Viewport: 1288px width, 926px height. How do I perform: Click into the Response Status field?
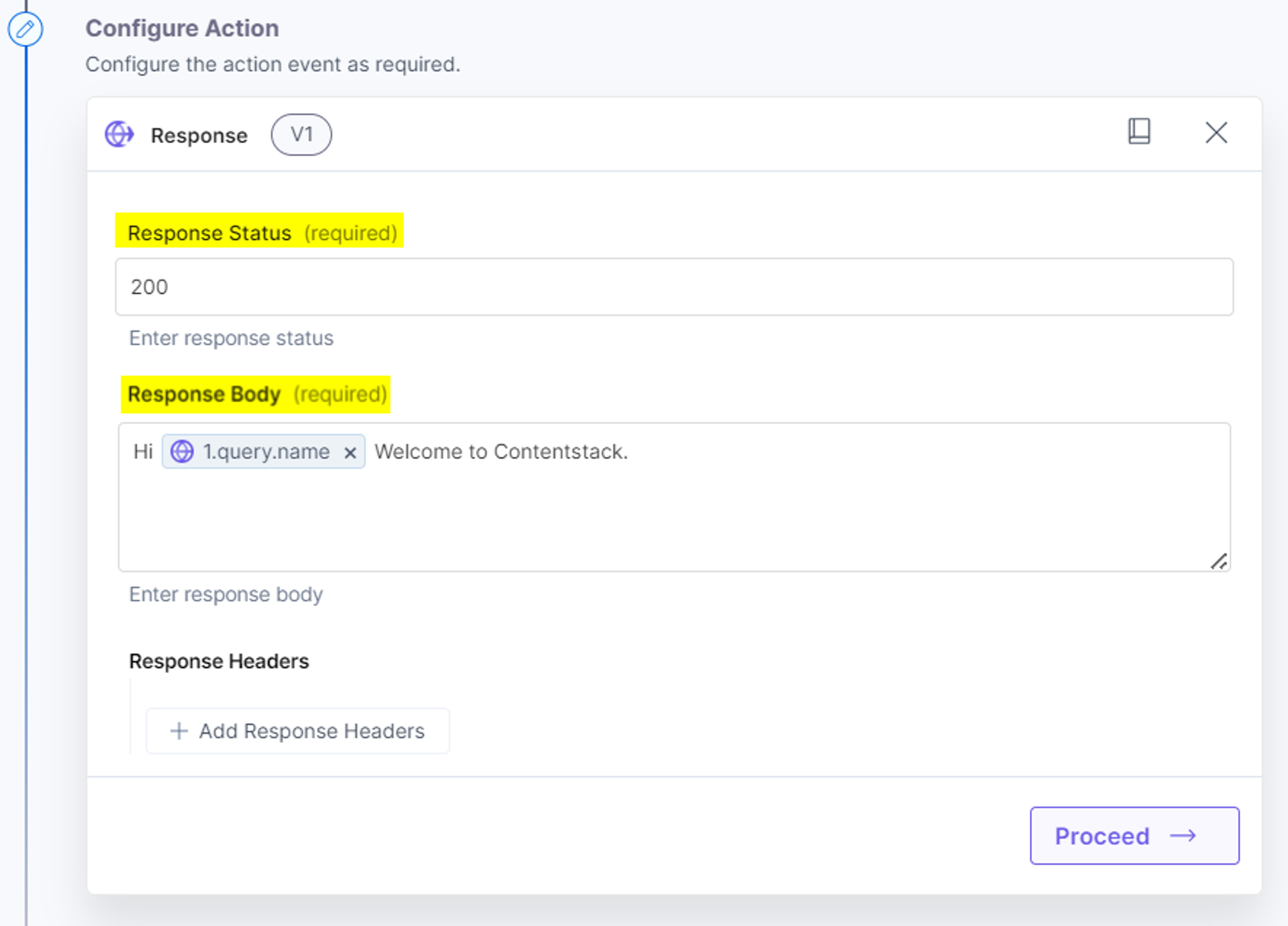click(x=674, y=287)
